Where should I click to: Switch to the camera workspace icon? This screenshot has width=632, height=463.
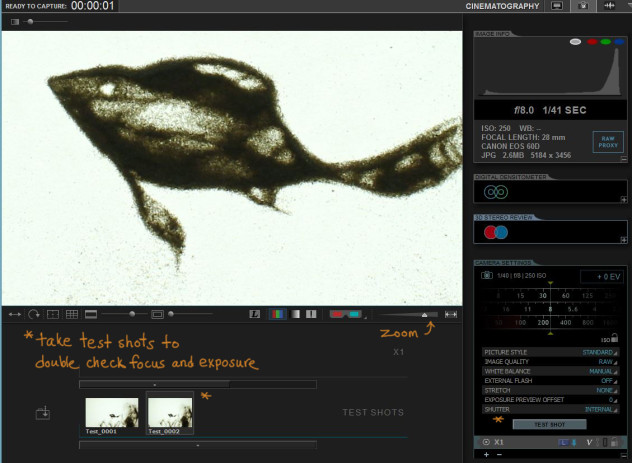coord(583,6)
